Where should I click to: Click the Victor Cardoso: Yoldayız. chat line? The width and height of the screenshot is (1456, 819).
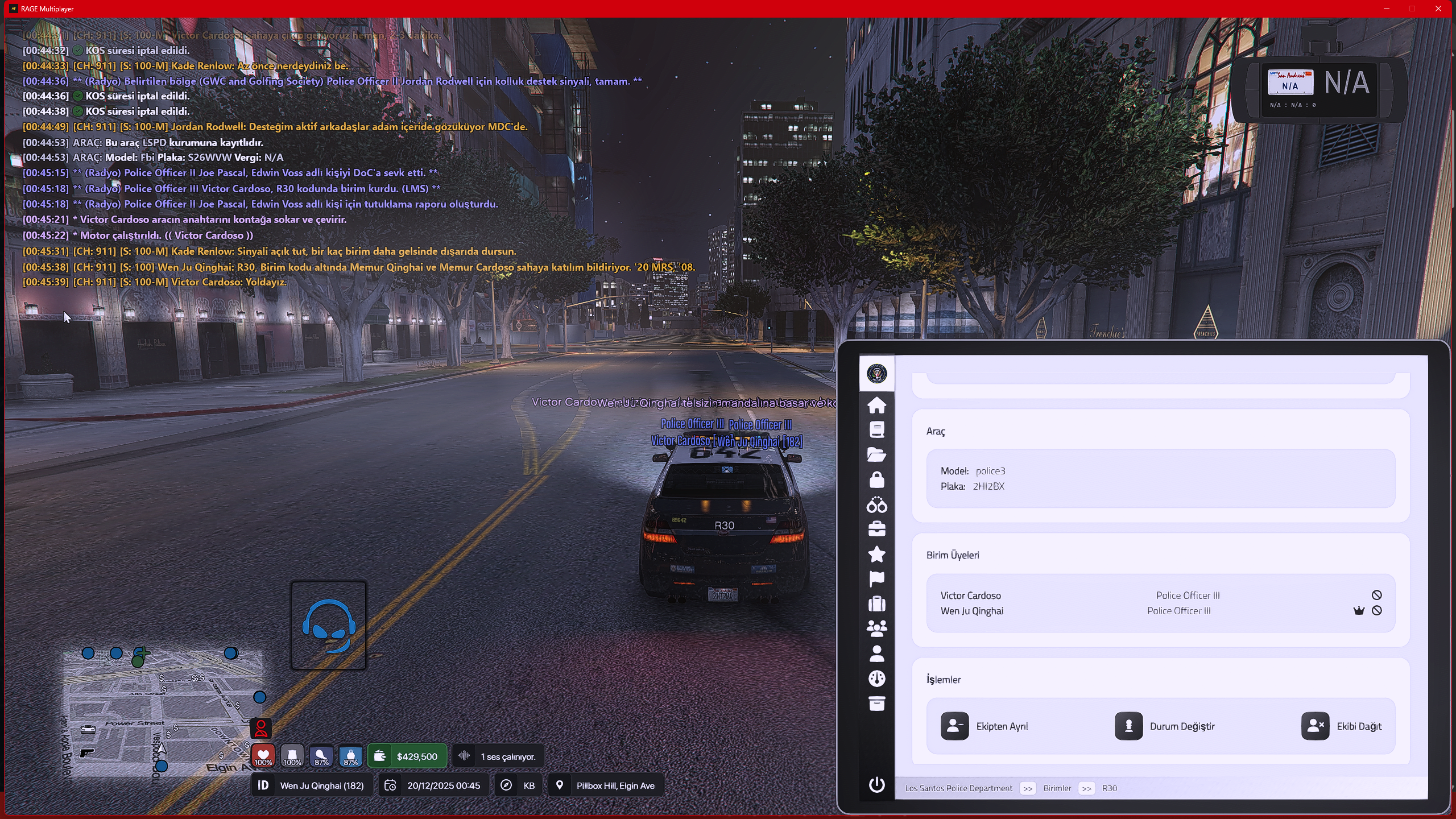pos(155,282)
